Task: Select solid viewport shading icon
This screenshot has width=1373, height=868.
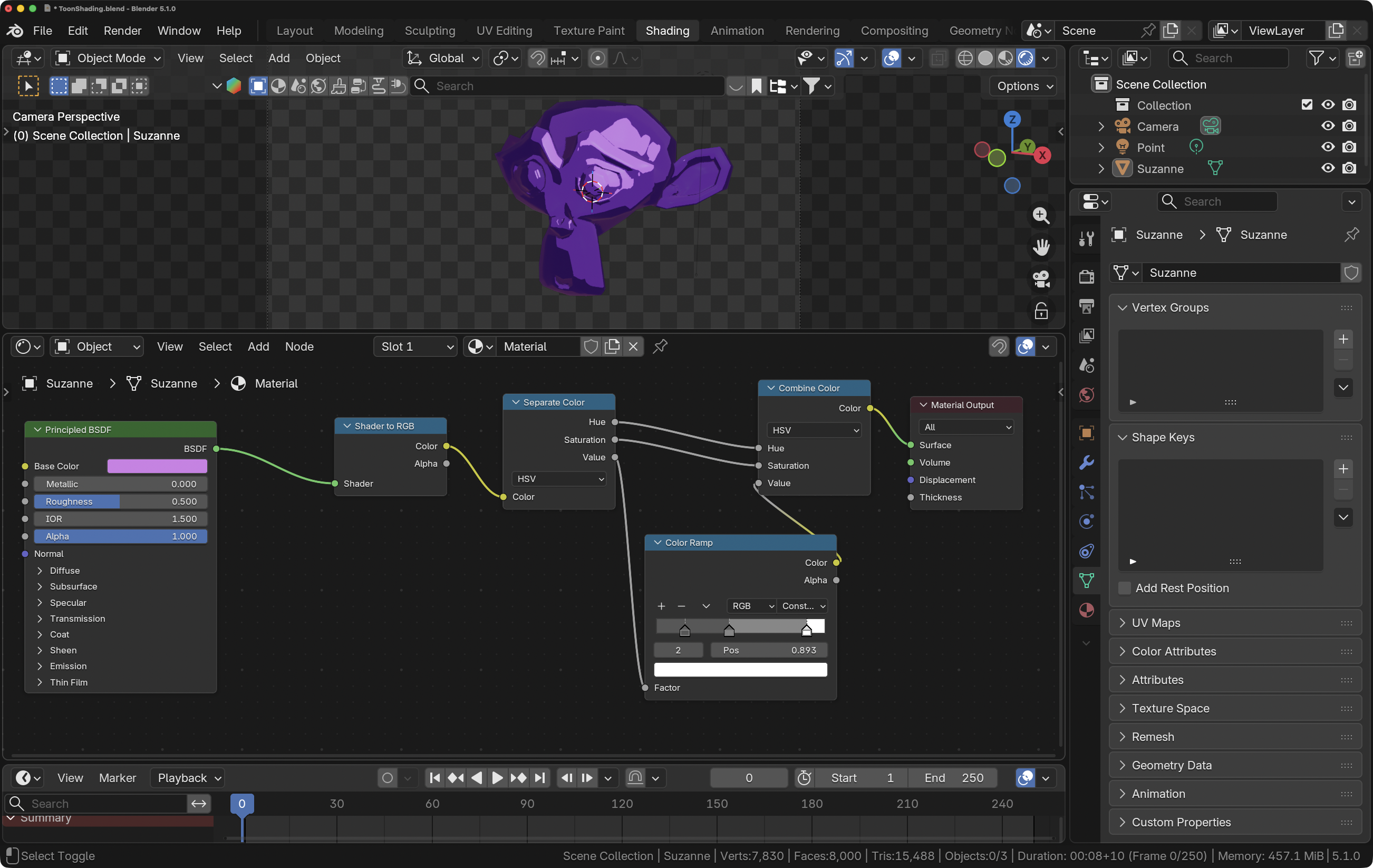Action: 985,58
